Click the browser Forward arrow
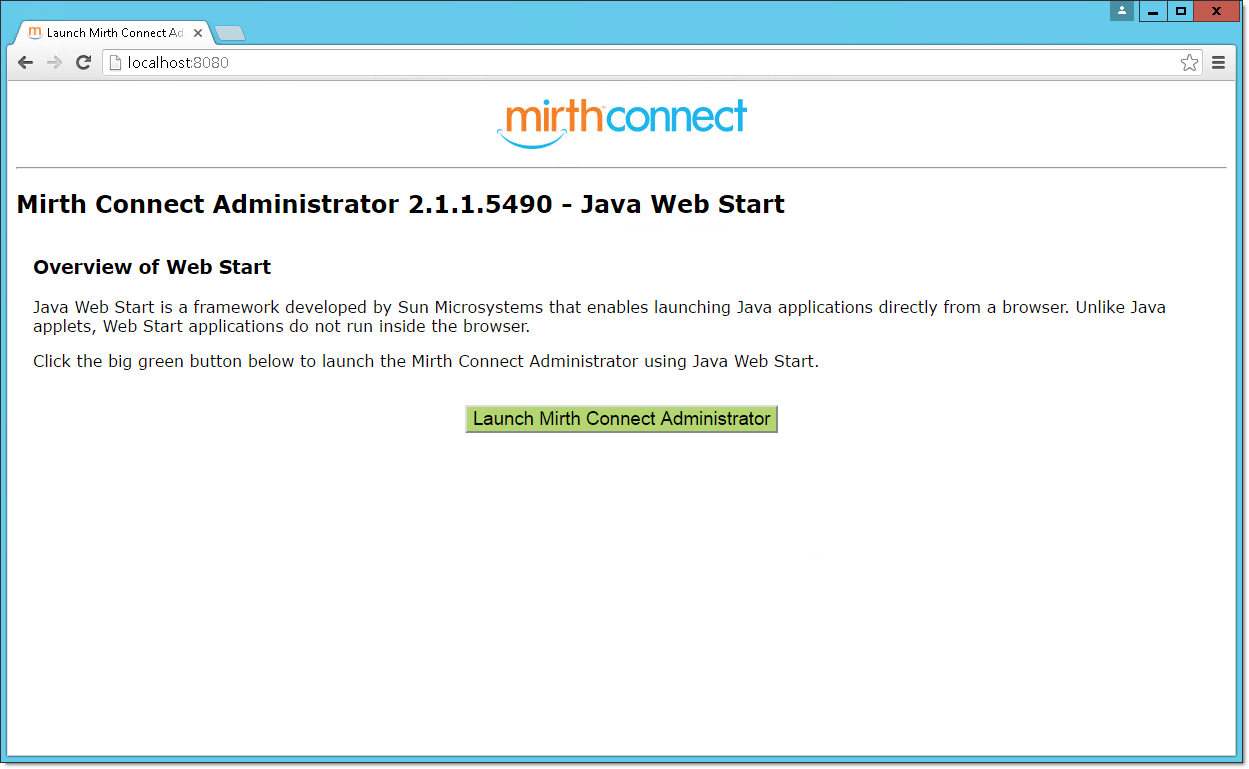This screenshot has height=769, width=1249. point(55,62)
